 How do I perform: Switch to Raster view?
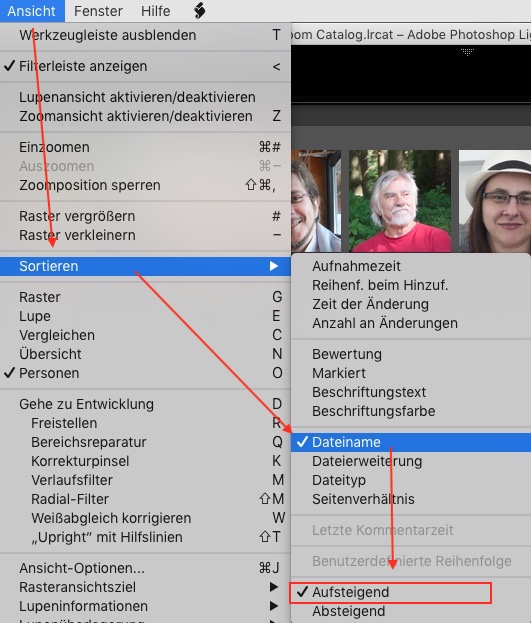(x=145, y=297)
